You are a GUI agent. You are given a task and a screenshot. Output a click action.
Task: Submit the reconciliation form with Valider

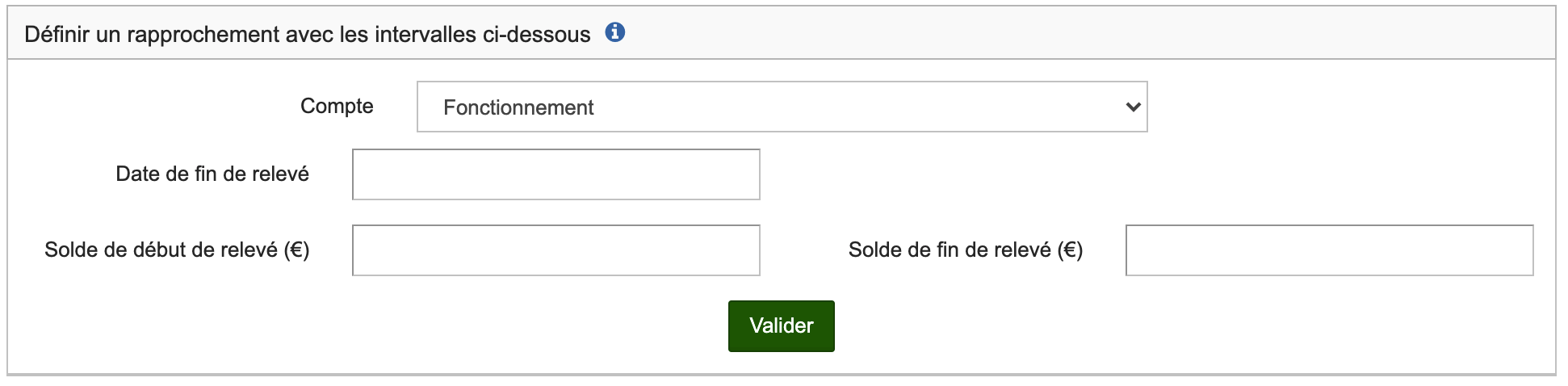click(x=781, y=326)
